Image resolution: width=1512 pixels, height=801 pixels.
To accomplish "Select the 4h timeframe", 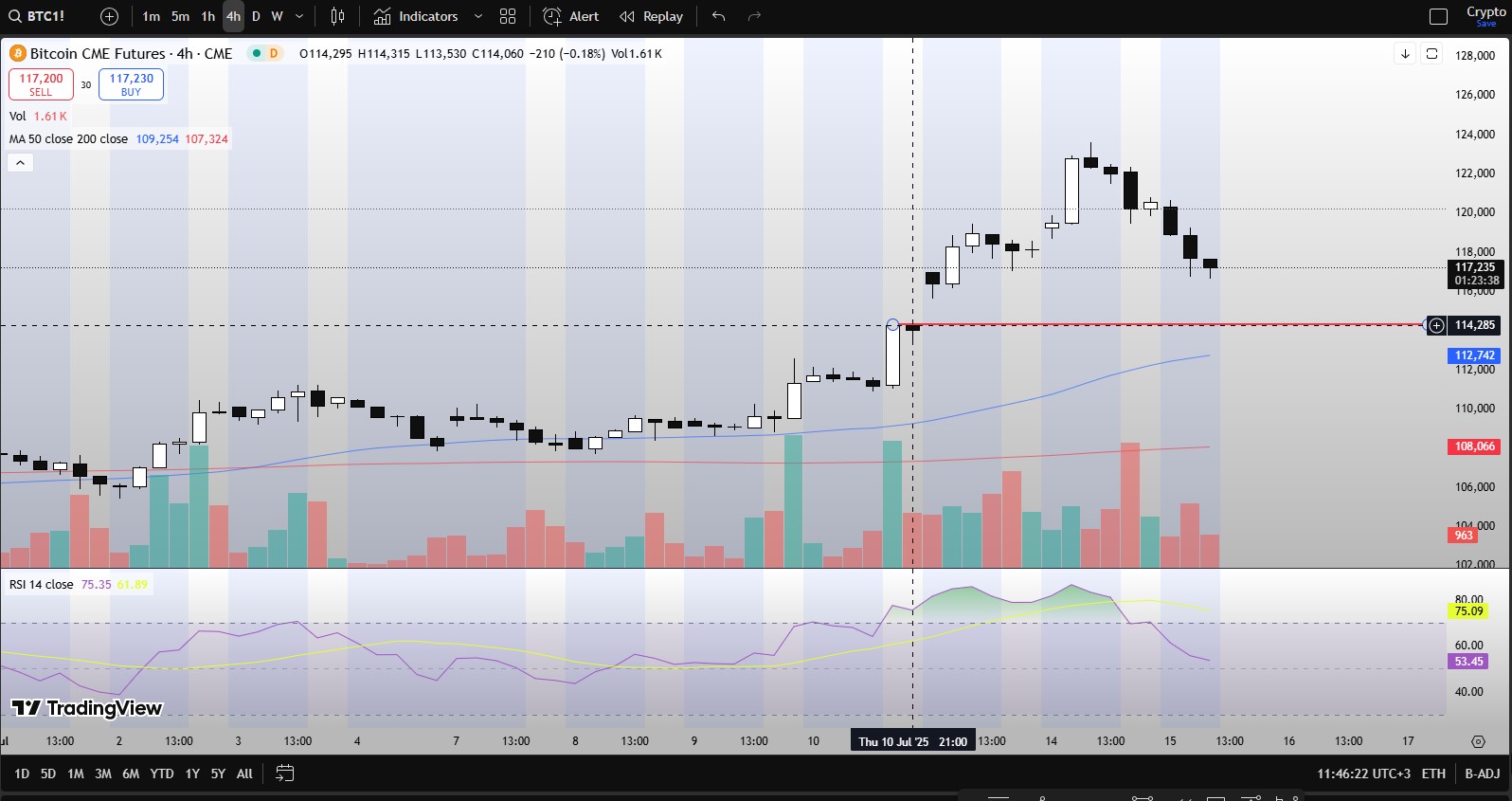I will [x=233, y=16].
